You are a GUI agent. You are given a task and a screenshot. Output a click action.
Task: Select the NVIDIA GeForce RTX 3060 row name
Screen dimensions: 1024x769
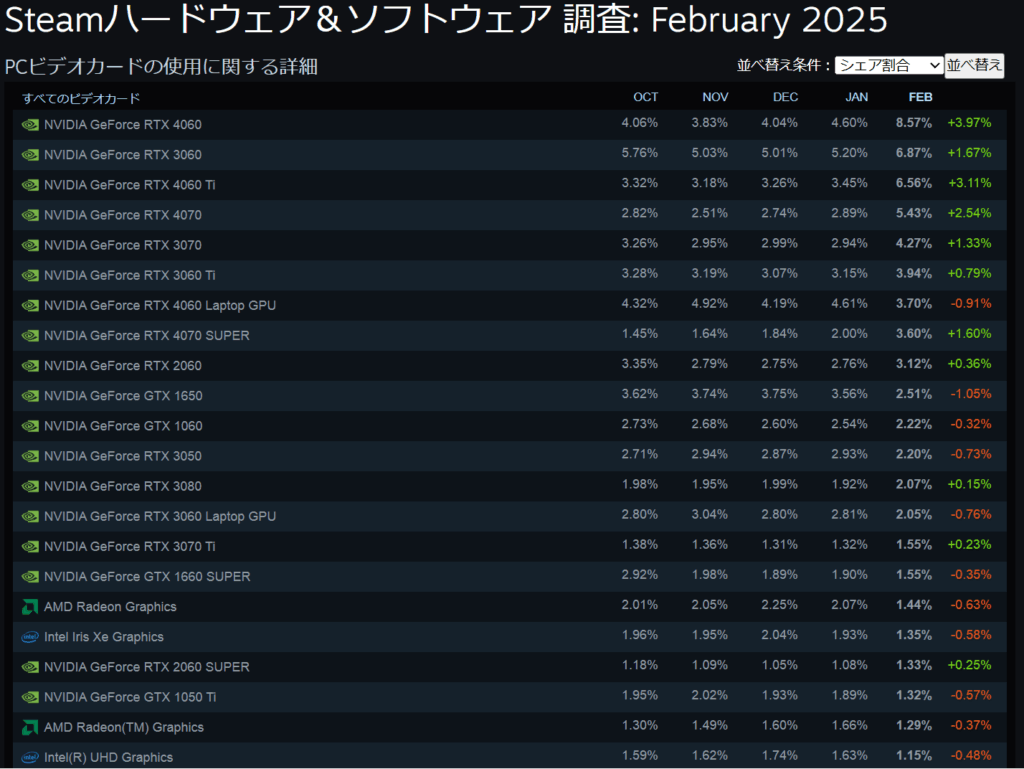122,155
